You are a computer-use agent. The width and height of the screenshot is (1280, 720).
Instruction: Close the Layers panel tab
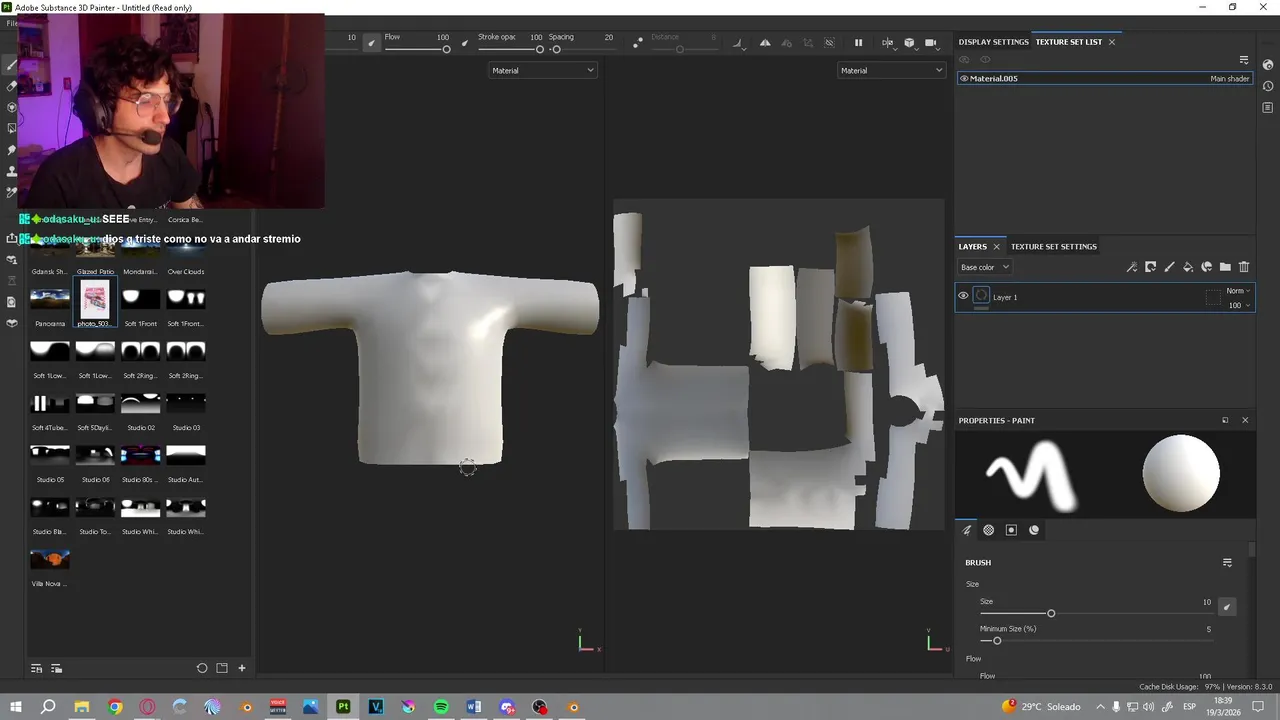(996, 246)
